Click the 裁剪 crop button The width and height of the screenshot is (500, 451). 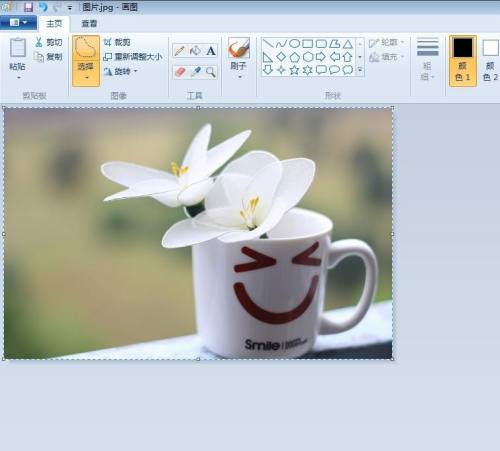point(117,42)
